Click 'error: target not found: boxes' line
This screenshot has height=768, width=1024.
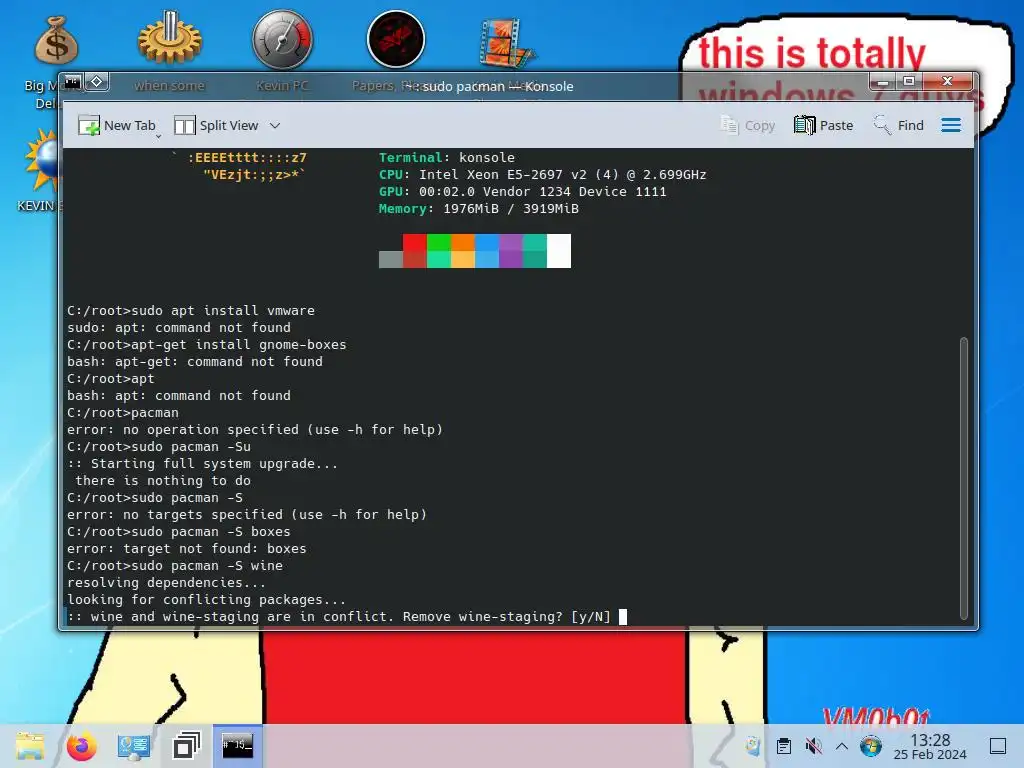pos(187,549)
